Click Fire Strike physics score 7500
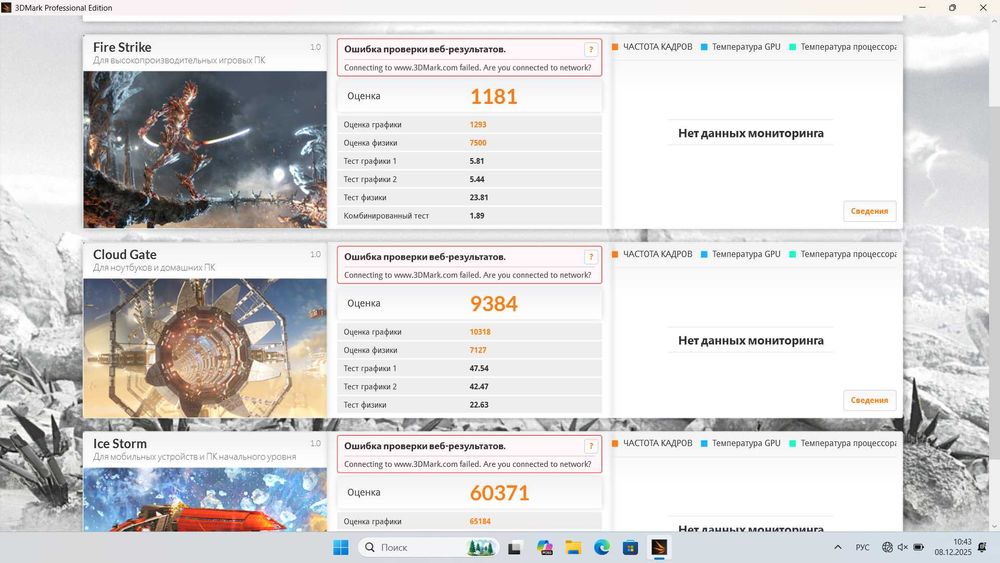This screenshot has height=563, width=1000. point(478,143)
